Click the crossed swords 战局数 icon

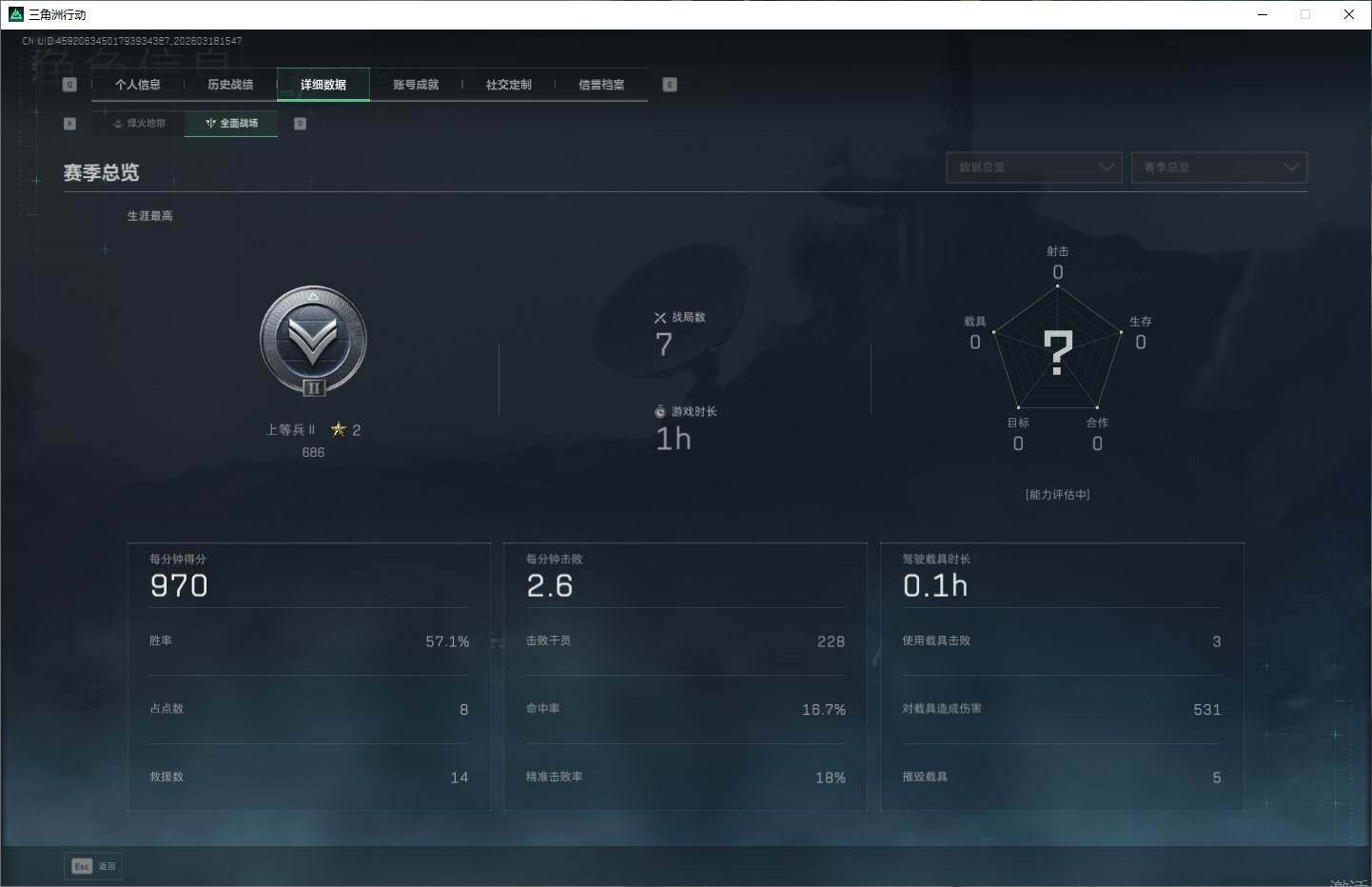[x=660, y=318]
